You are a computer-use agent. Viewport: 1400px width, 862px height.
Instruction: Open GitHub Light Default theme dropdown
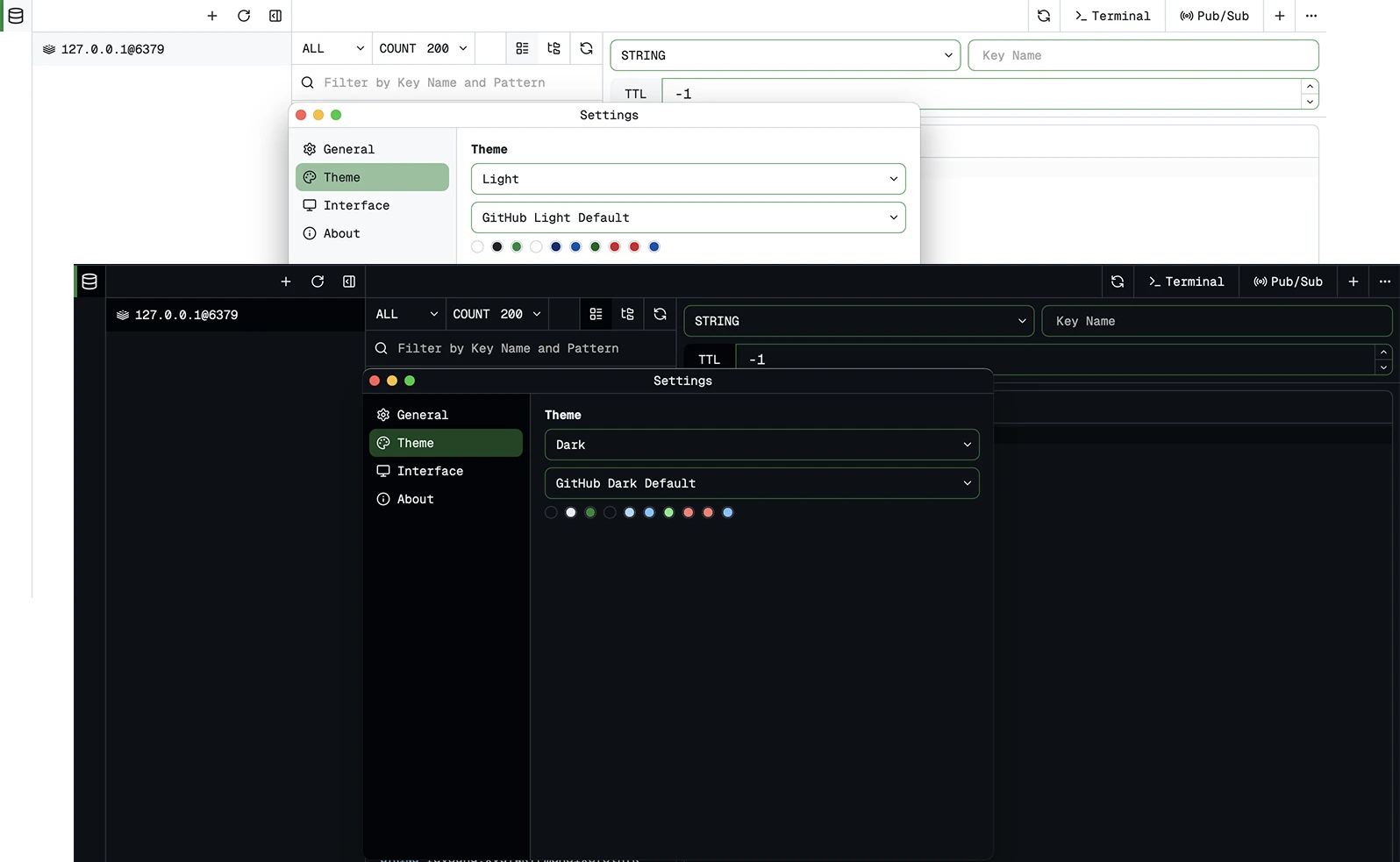(x=689, y=217)
